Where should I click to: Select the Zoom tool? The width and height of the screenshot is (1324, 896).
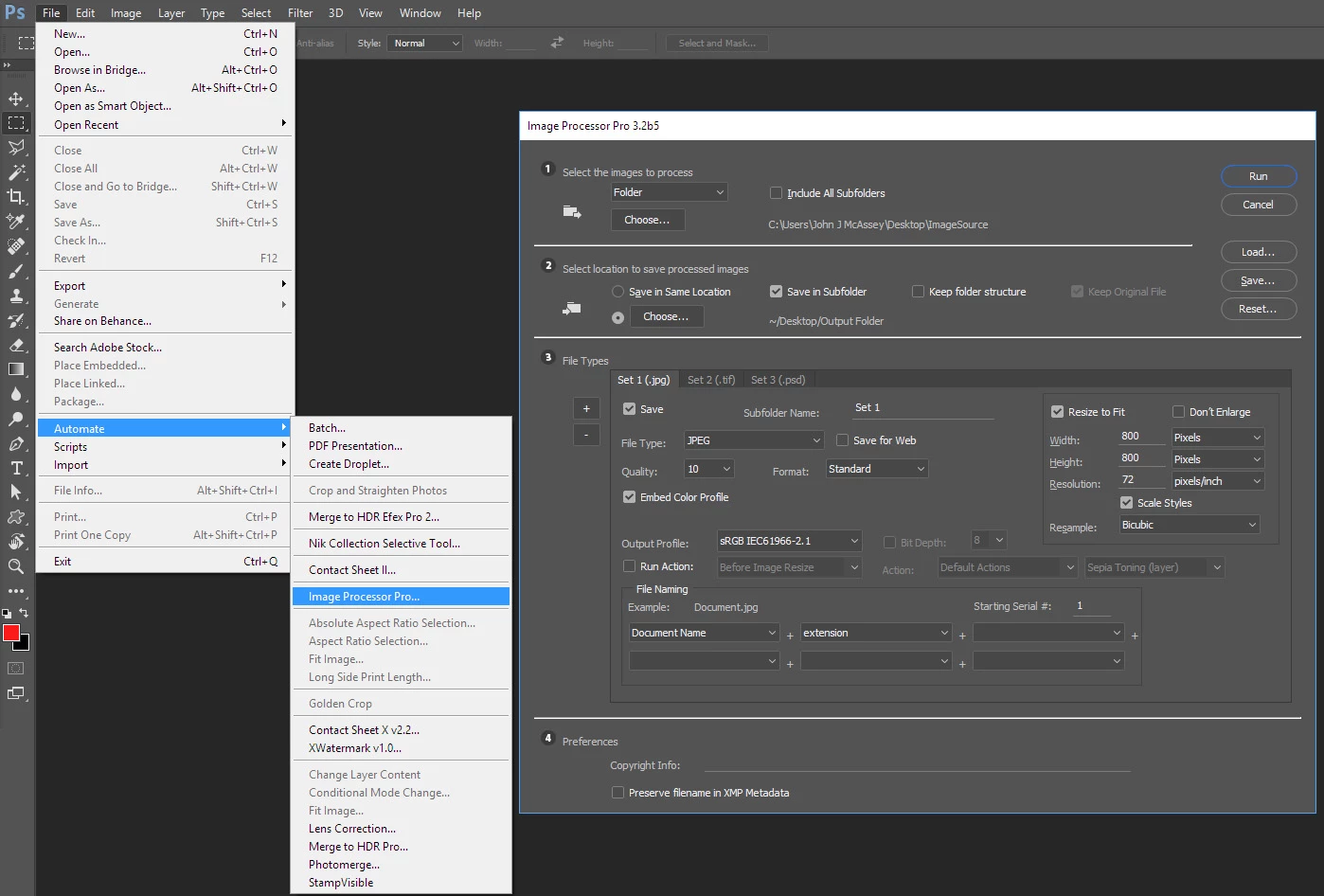tap(16, 566)
